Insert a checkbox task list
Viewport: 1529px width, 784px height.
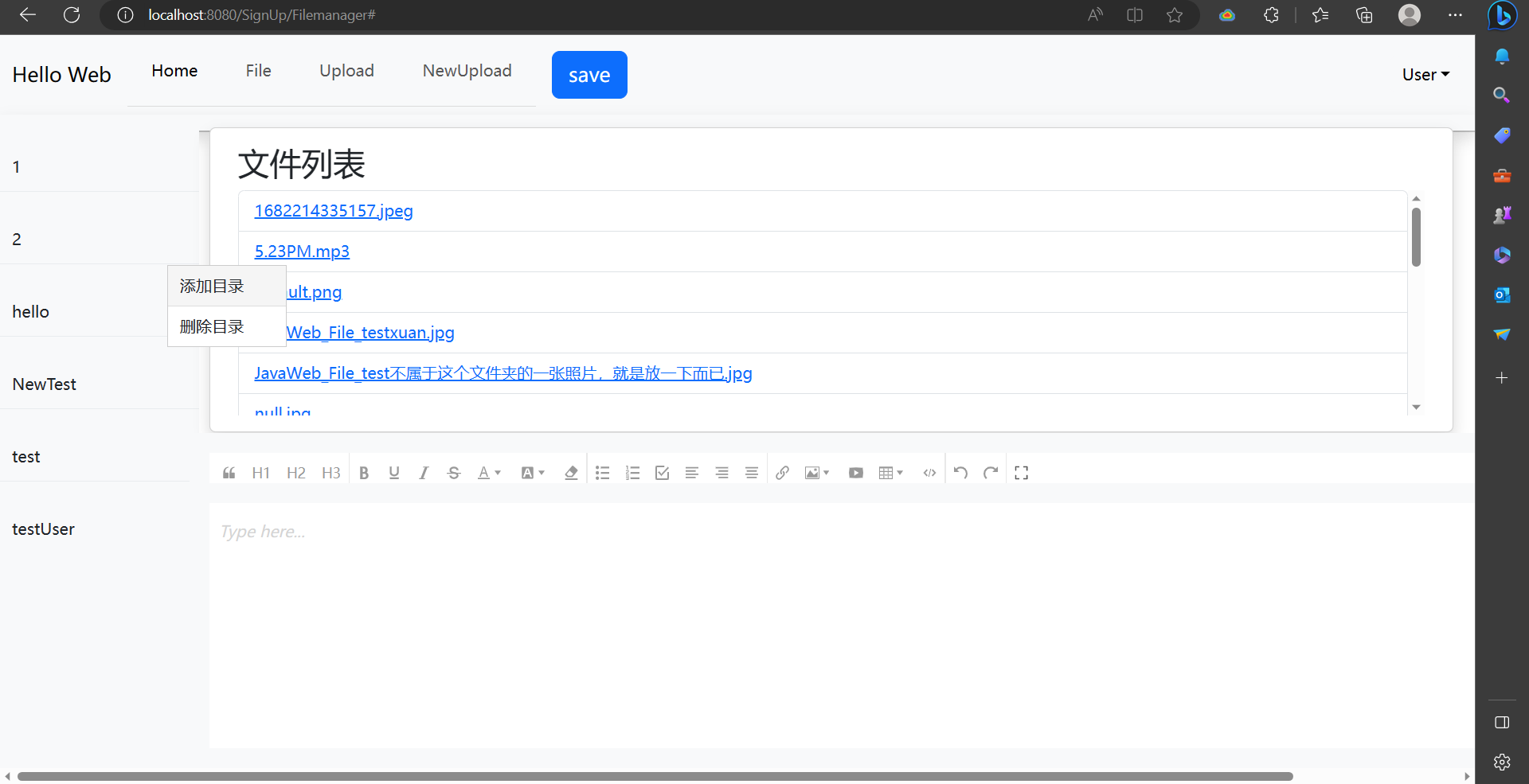[662, 473]
